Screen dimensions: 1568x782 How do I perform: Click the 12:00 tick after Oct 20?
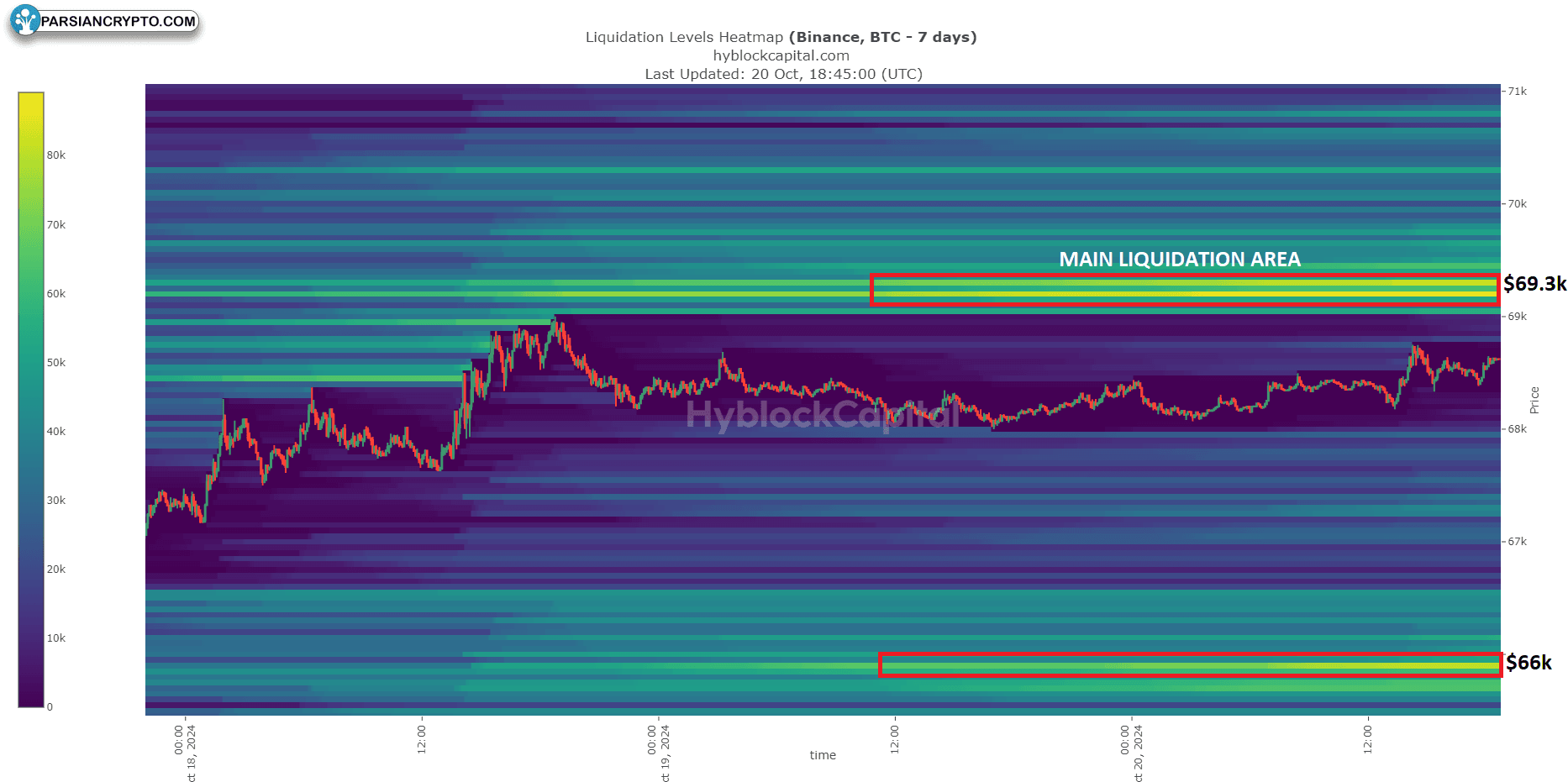[1368, 740]
